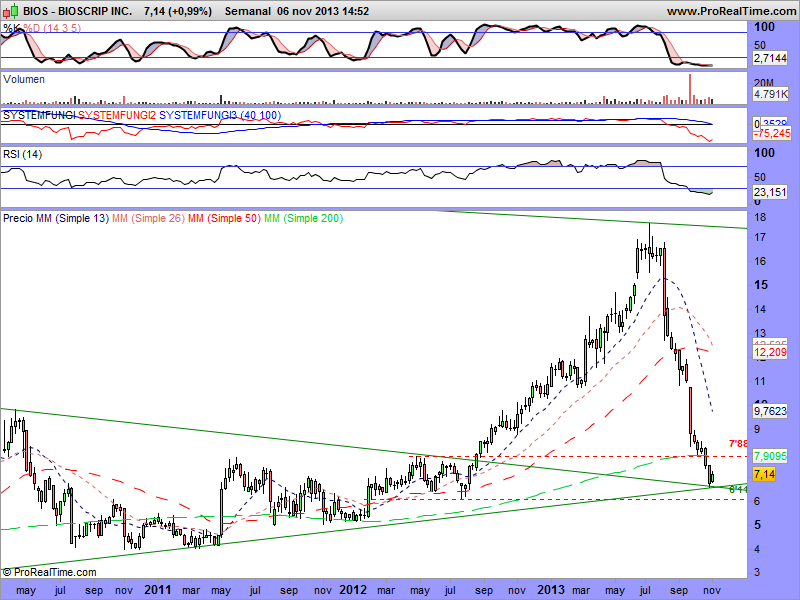Select the 9,7623 moving average tag
800x600 pixels.
(x=770, y=411)
